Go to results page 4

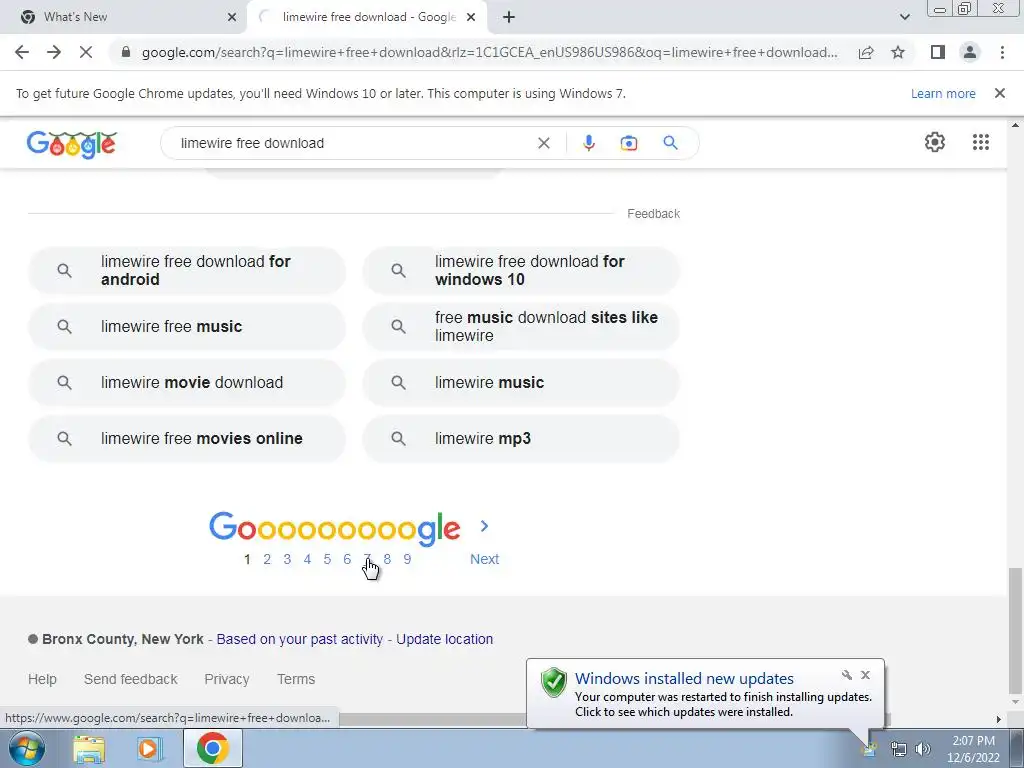click(x=307, y=559)
